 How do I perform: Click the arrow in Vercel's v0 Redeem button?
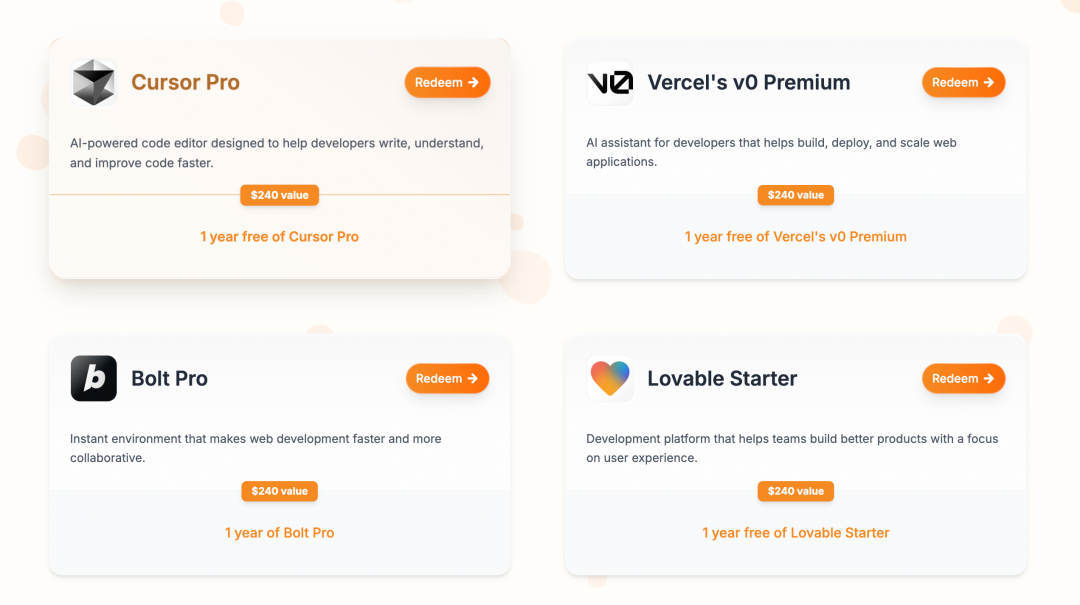click(989, 82)
